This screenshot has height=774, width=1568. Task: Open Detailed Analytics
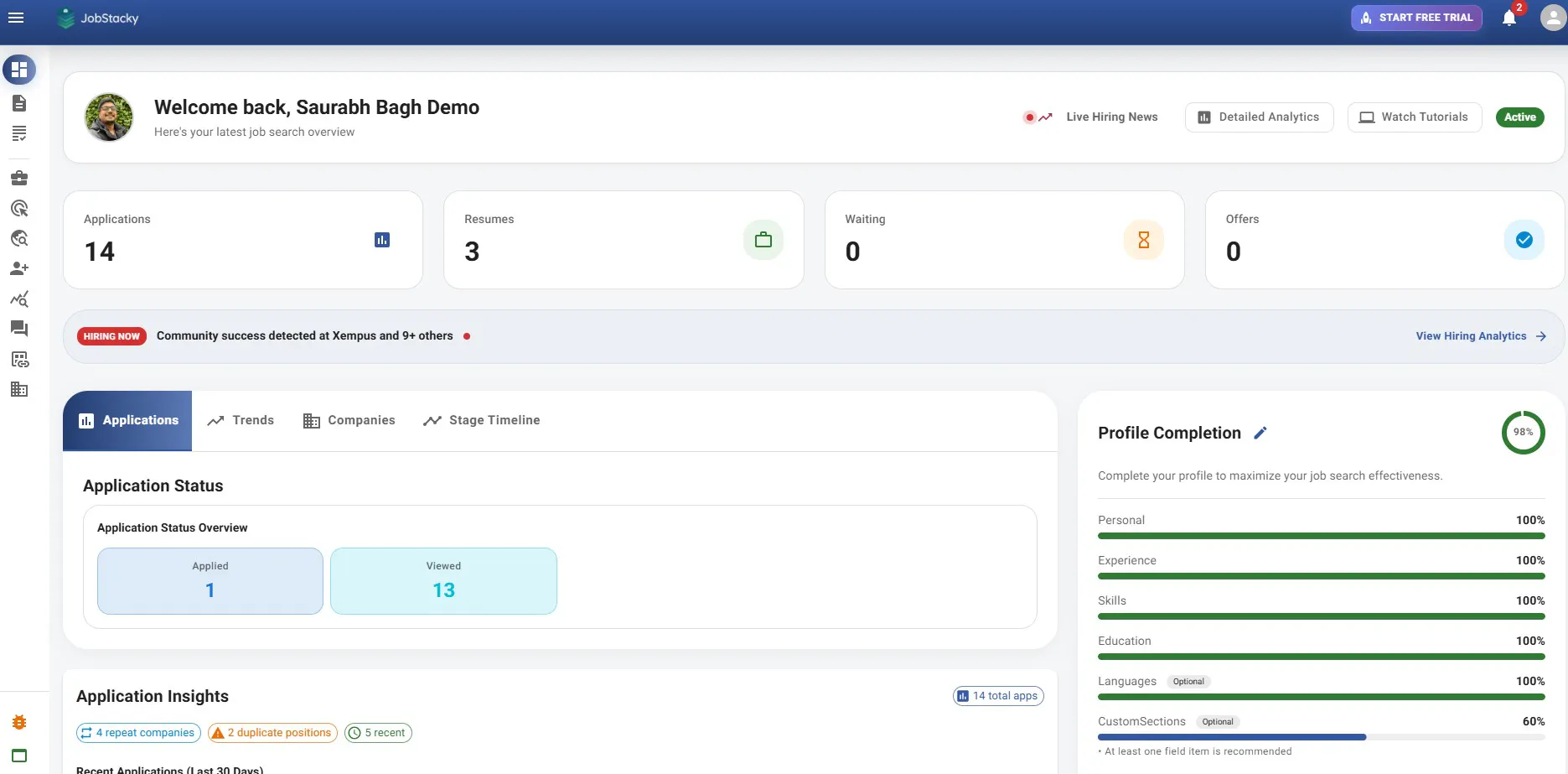pos(1259,117)
